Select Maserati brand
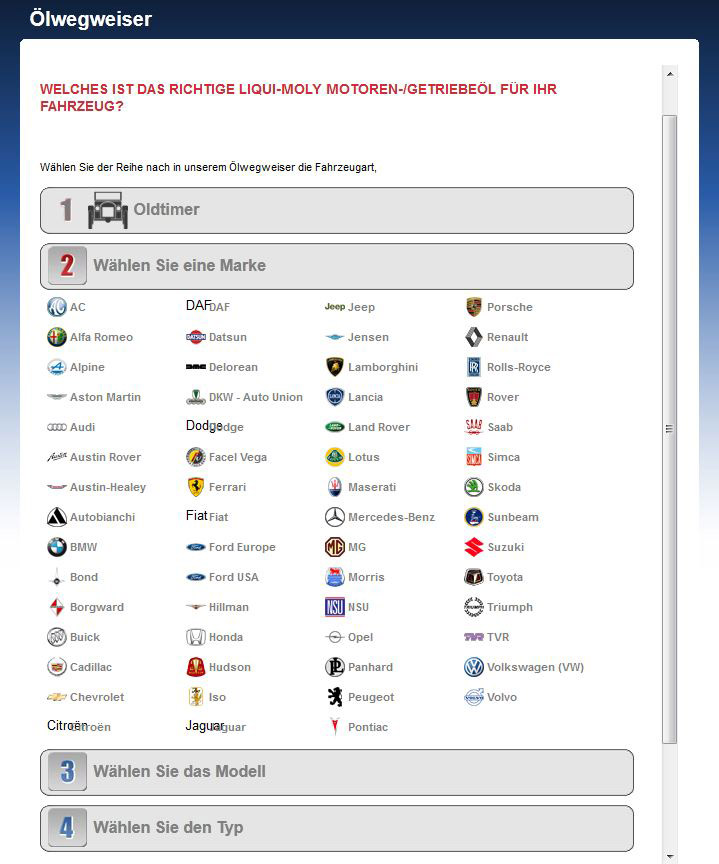The width and height of the screenshot is (719, 864). pos(372,487)
